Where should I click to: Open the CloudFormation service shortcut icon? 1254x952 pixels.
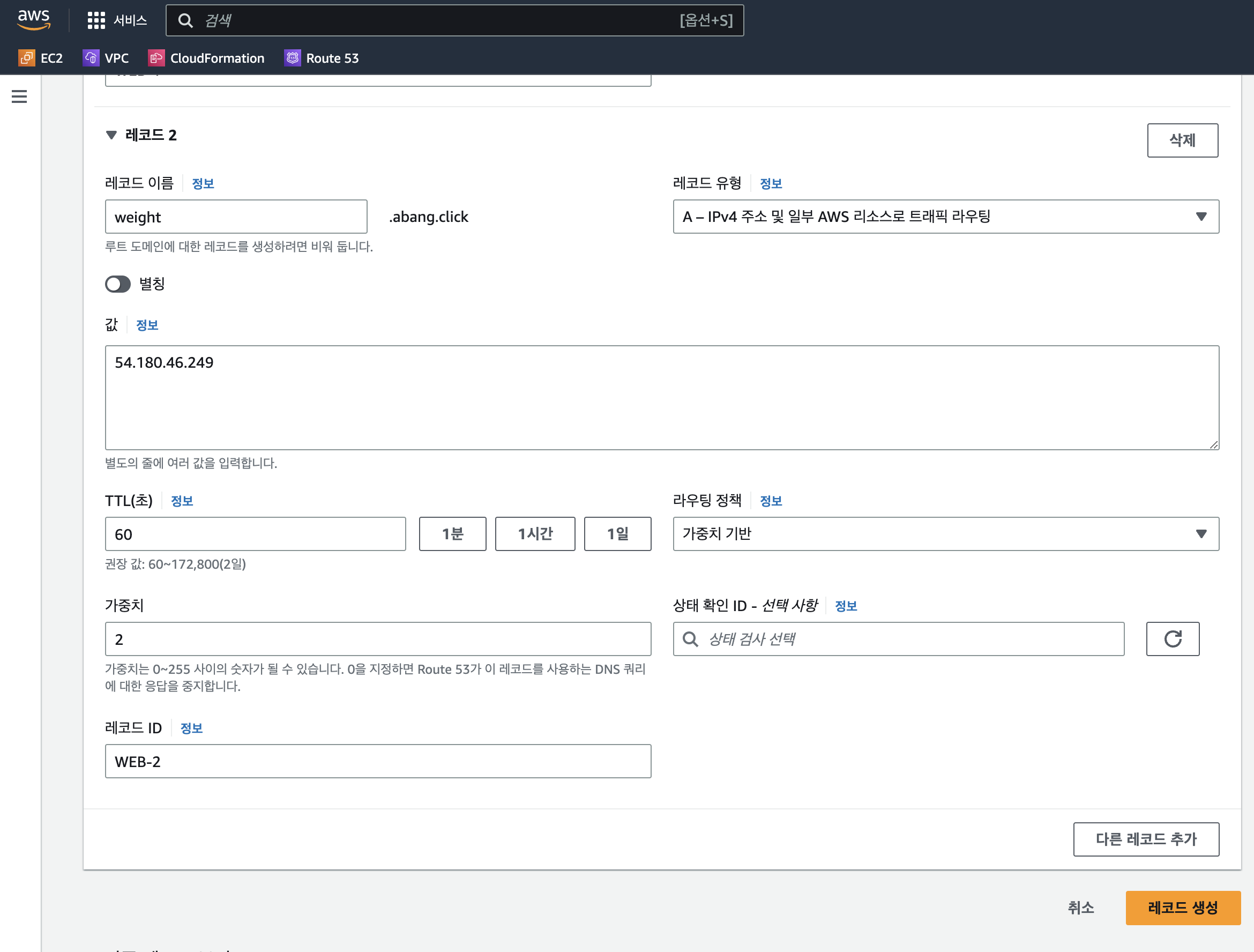[x=156, y=58]
